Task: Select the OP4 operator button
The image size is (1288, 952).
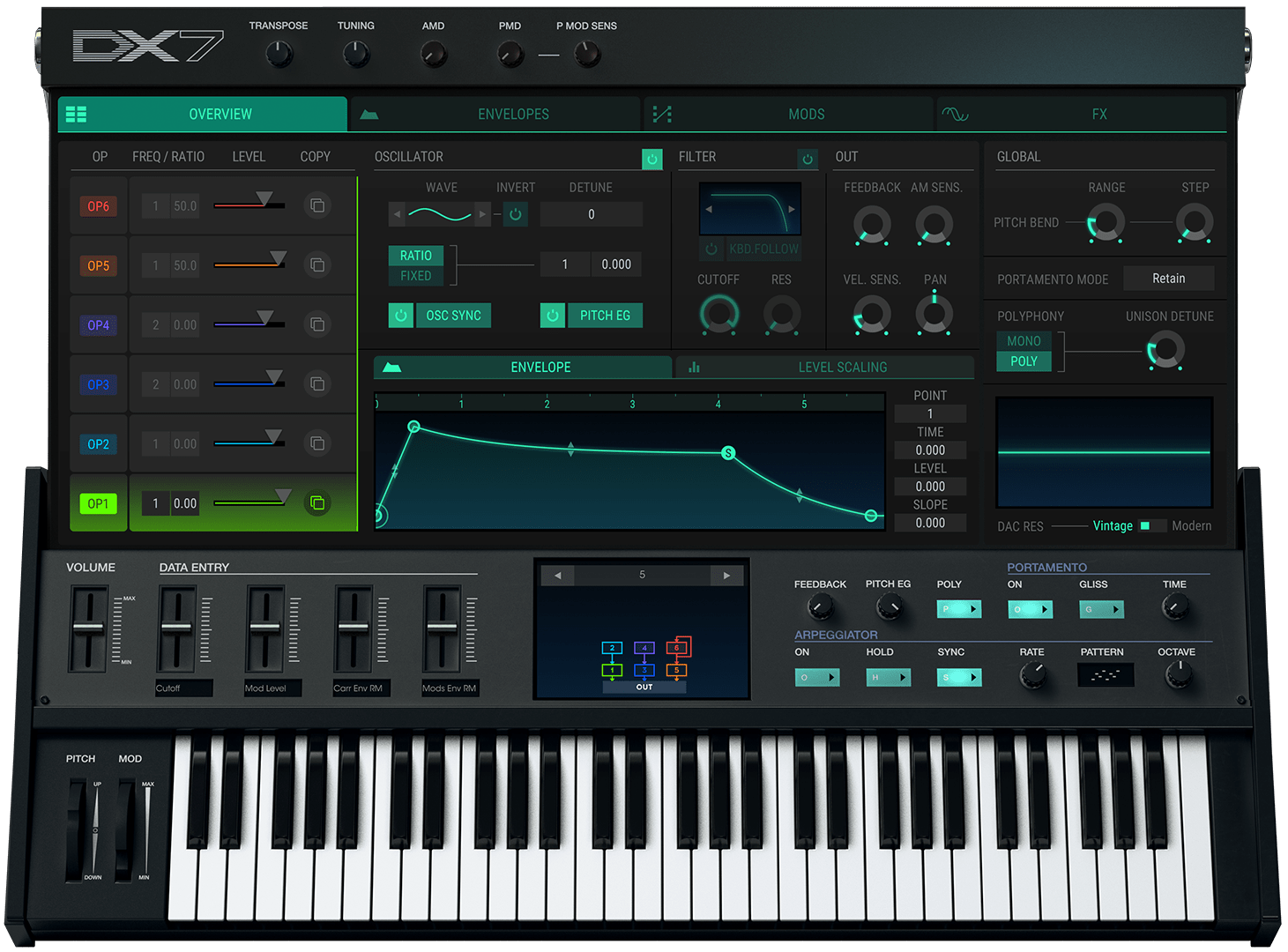Action: pos(99,325)
